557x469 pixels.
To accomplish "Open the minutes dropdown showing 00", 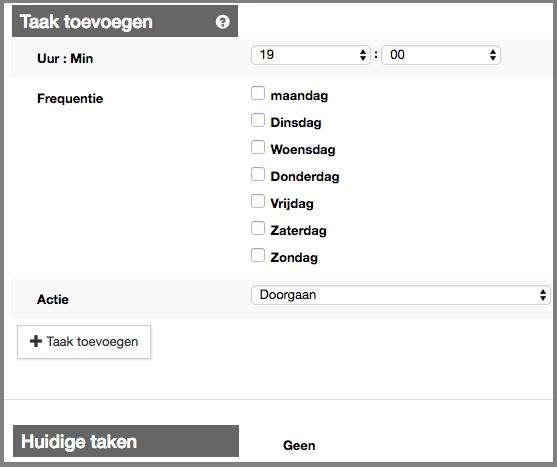I will 441,55.
